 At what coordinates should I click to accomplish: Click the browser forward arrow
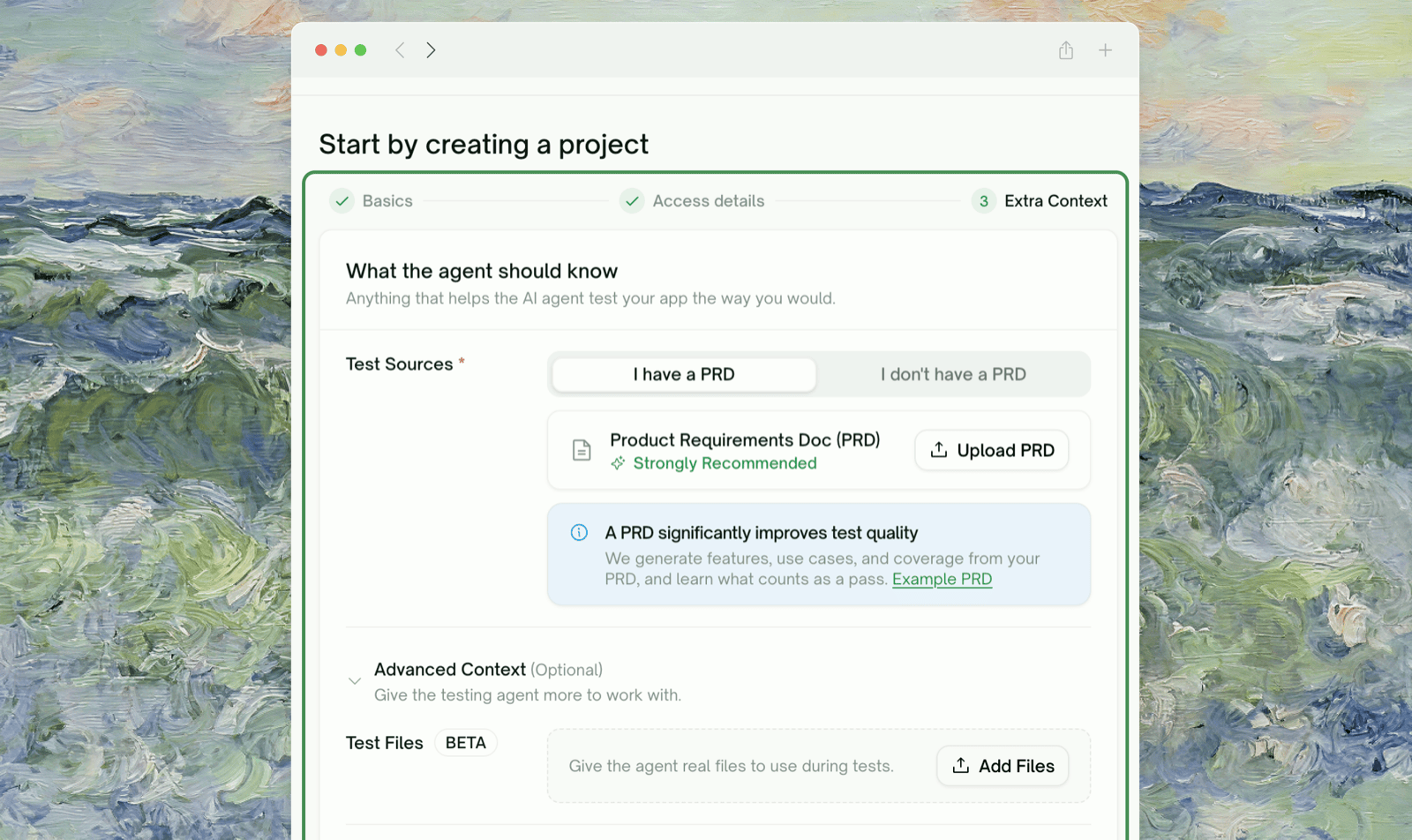431,50
